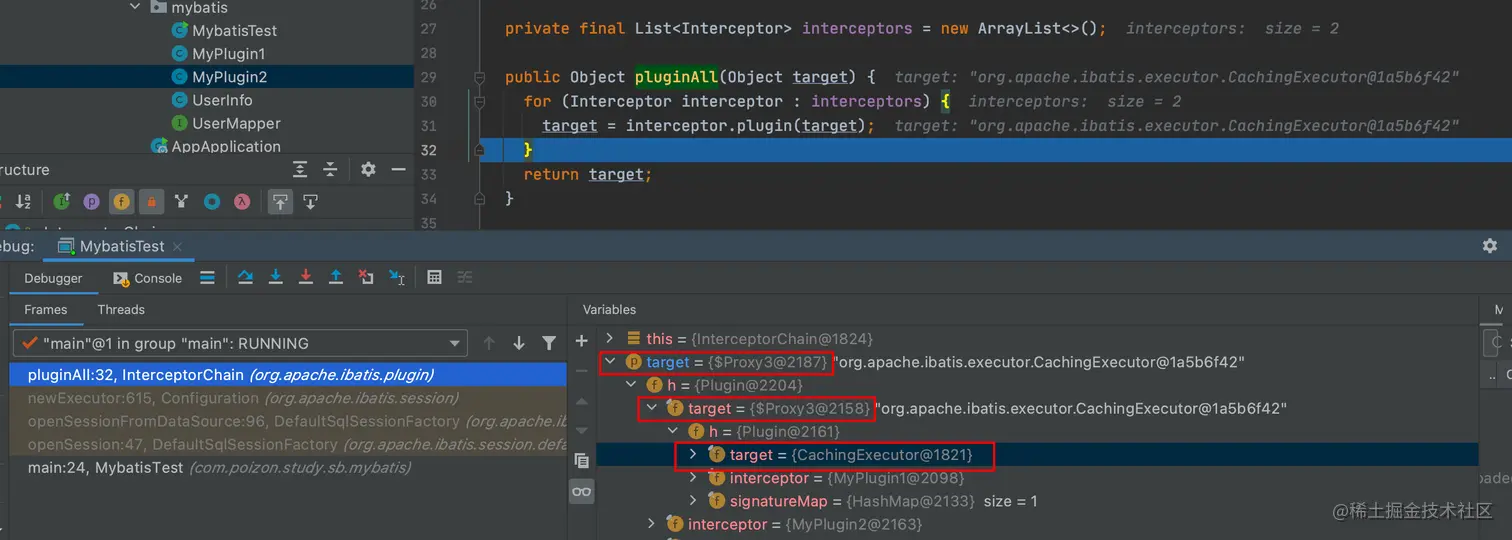This screenshot has width=1512, height=540.
Task: Open the main thread selector dropdown
Action: click(240, 343)
